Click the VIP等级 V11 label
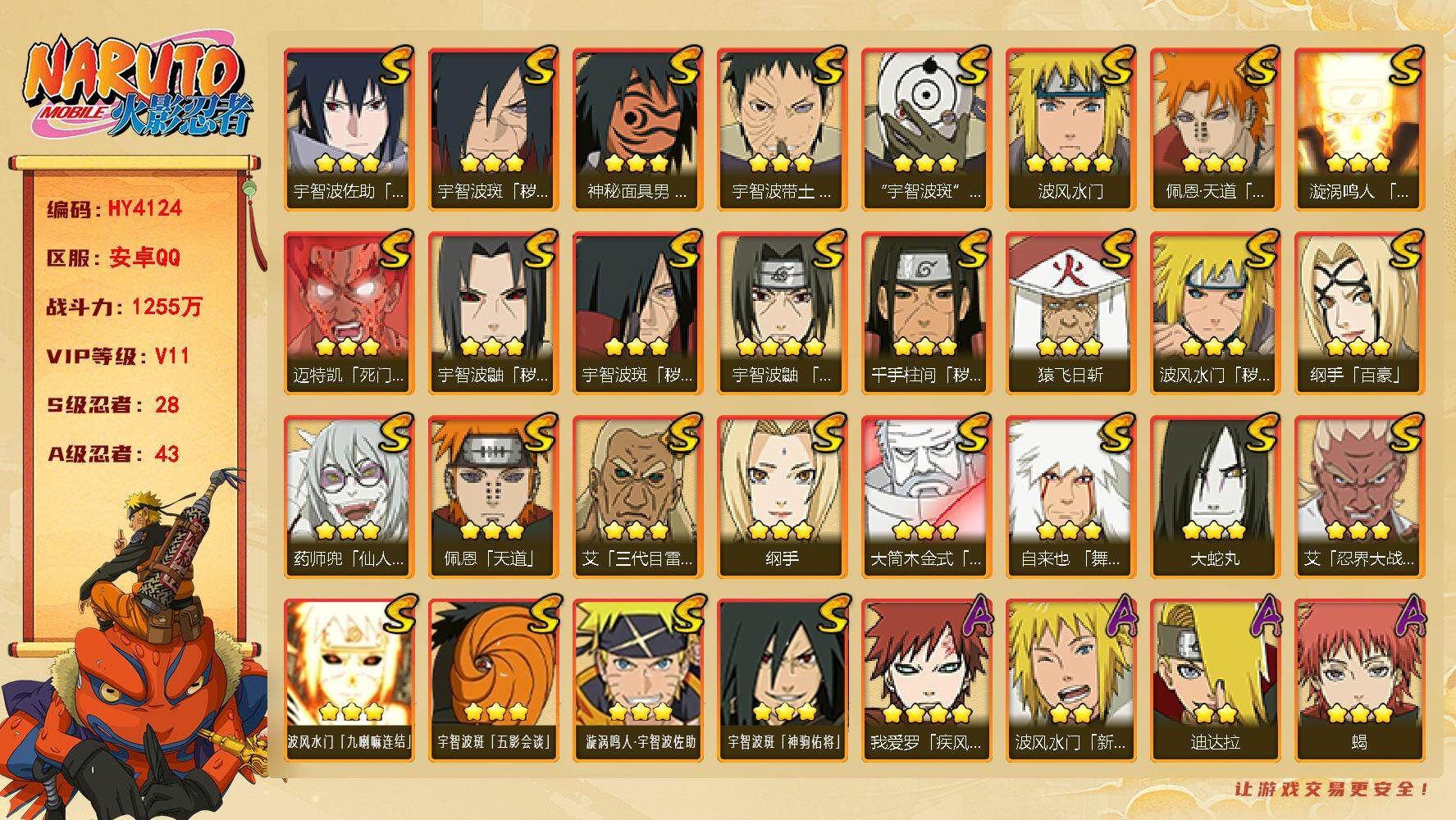The width and height of the screenshot is (1456, 820). (118, 356)
